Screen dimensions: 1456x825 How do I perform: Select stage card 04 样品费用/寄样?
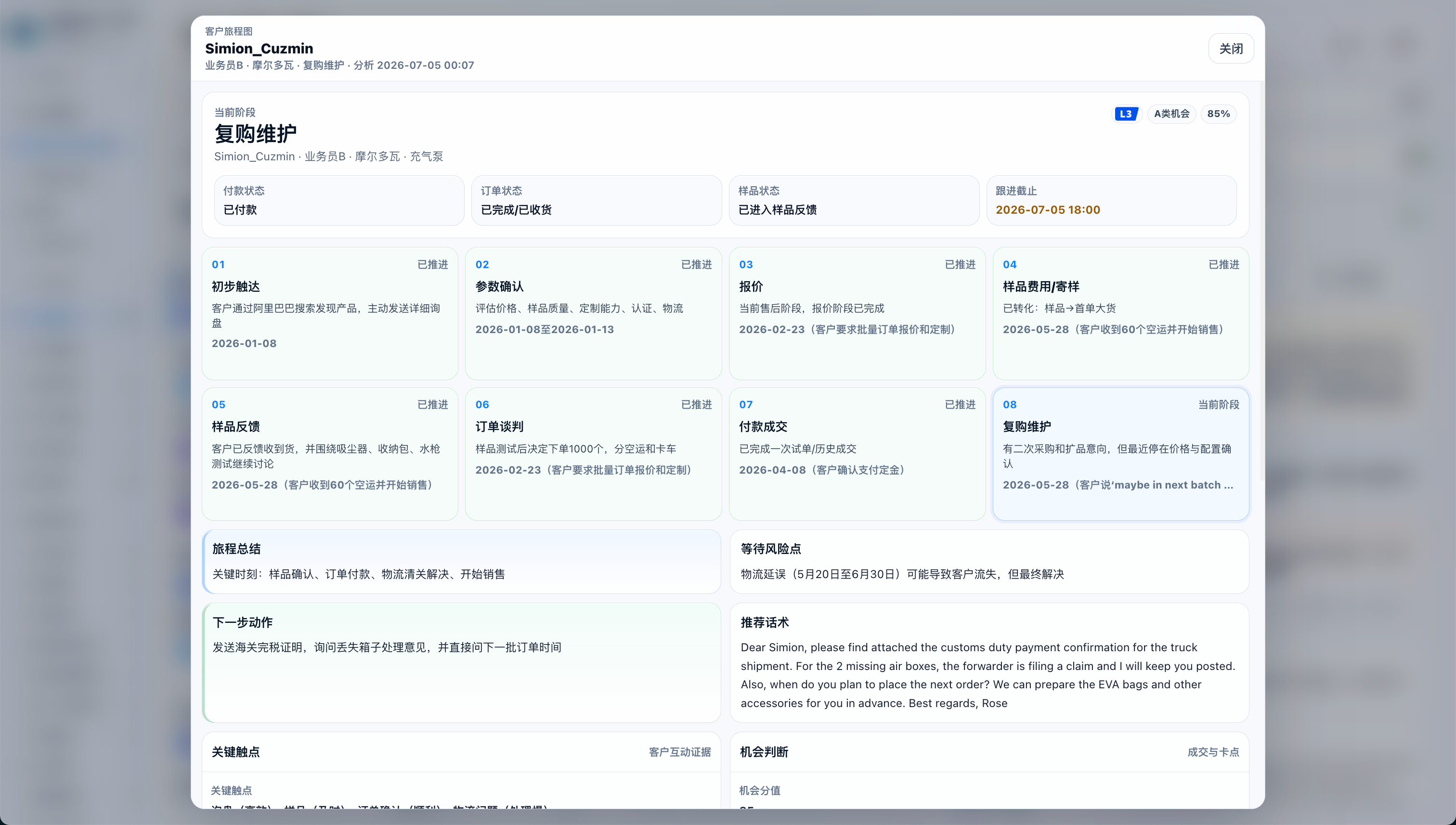click(x=1120, y=313)
